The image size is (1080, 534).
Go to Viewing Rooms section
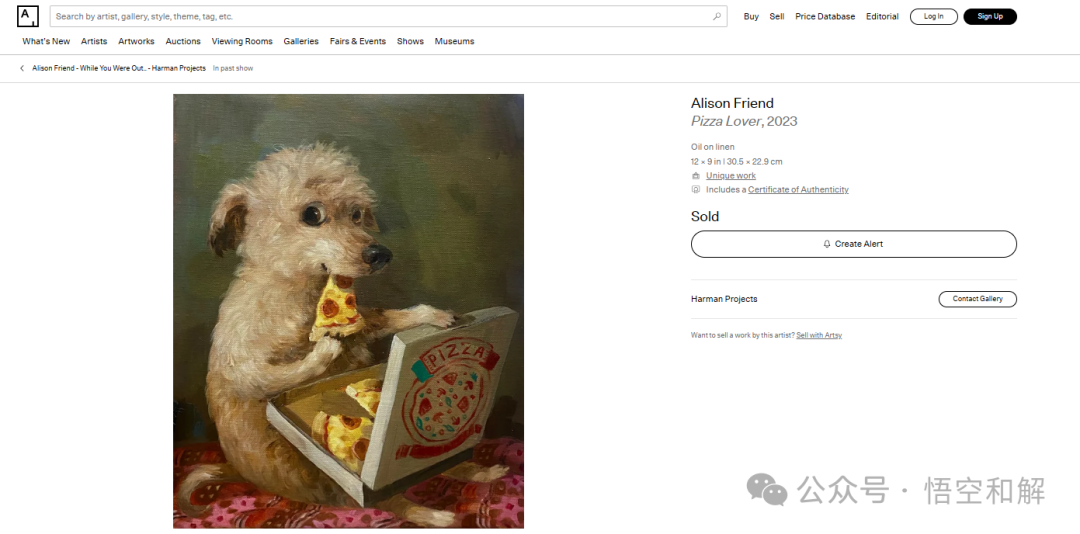tap(242, 41)
